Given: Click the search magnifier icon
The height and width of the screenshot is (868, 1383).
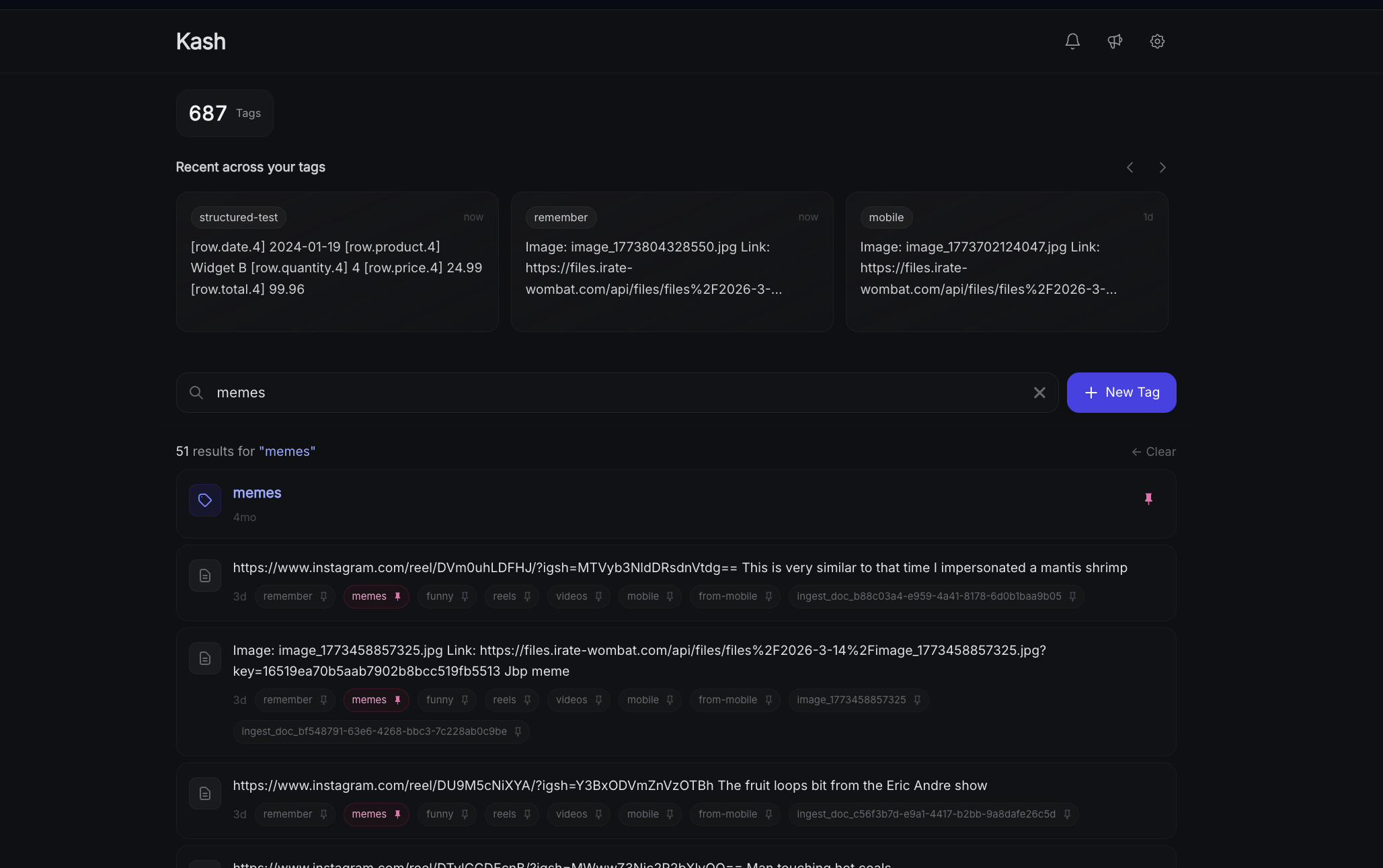Looking at the screenshot, I should coord(196,392).
